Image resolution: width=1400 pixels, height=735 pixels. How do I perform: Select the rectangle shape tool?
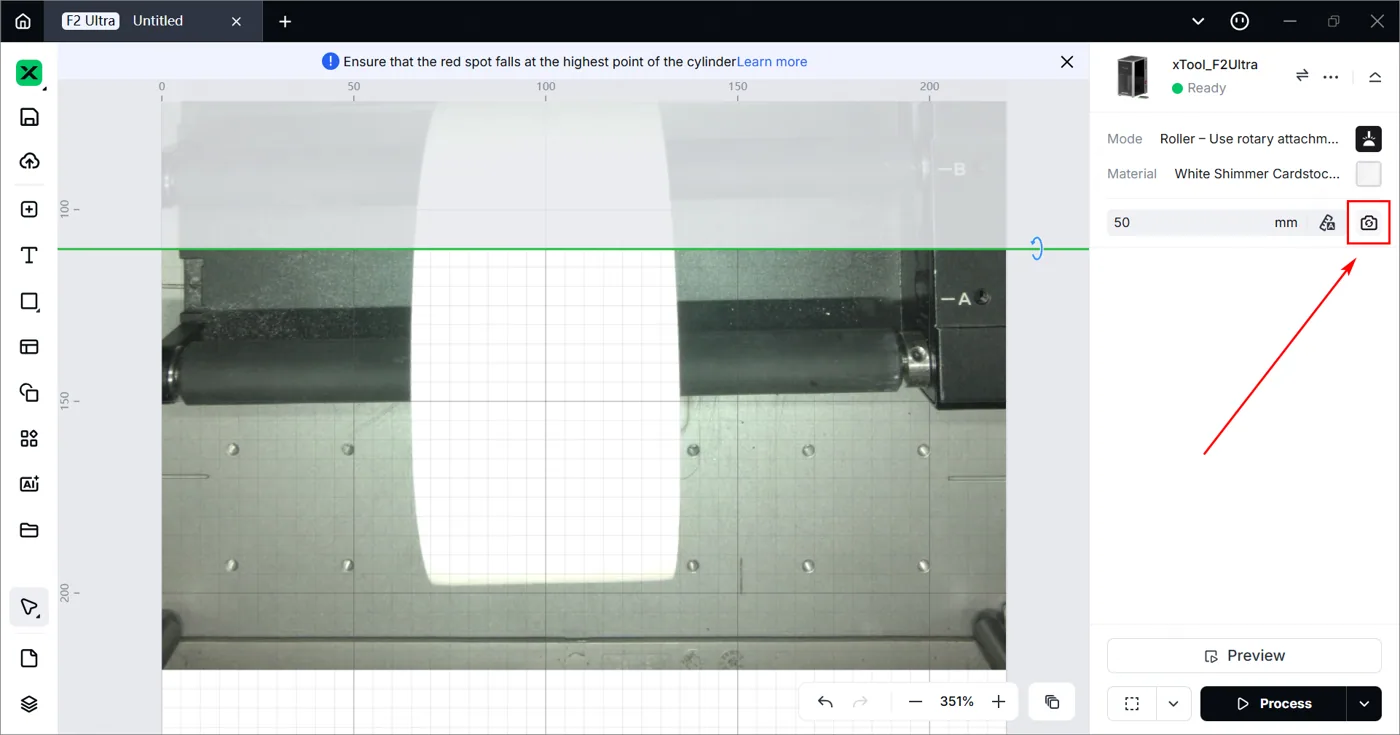(x=29, y=301)
